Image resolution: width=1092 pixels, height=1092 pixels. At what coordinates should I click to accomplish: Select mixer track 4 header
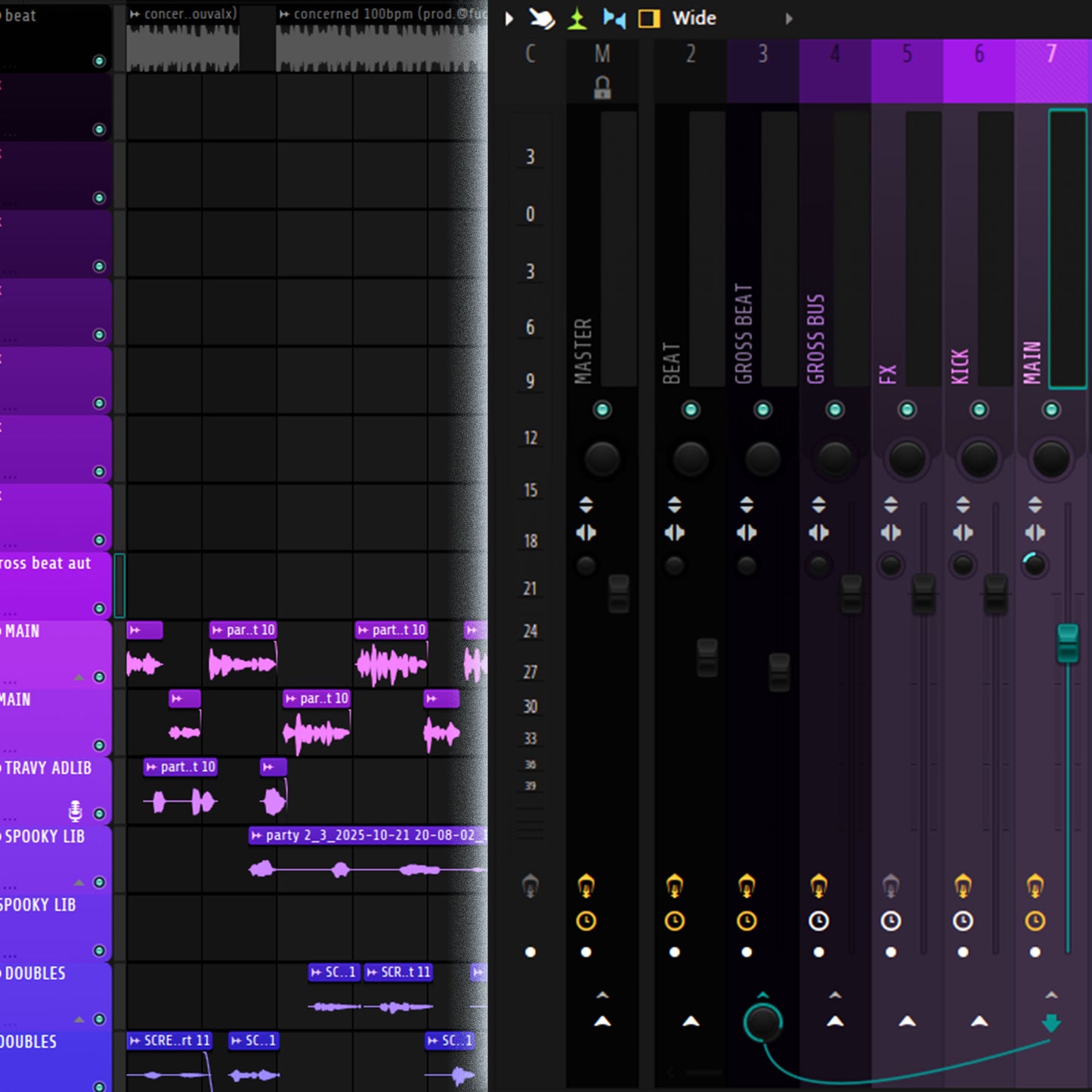tap(835, 70)
